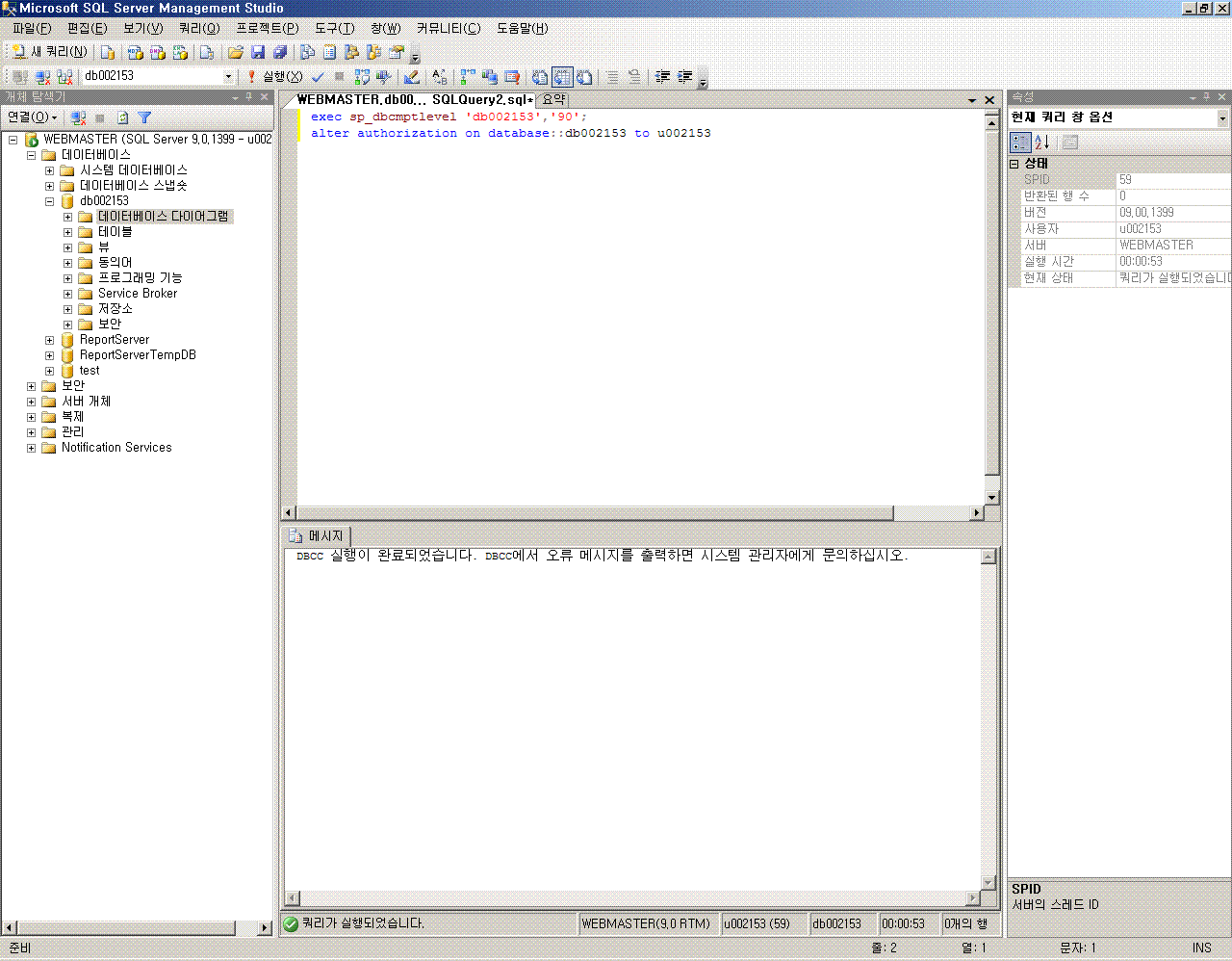Click the query Connect icon
The width and height of the screenshot is (1232, 961).
pos(19,76)
